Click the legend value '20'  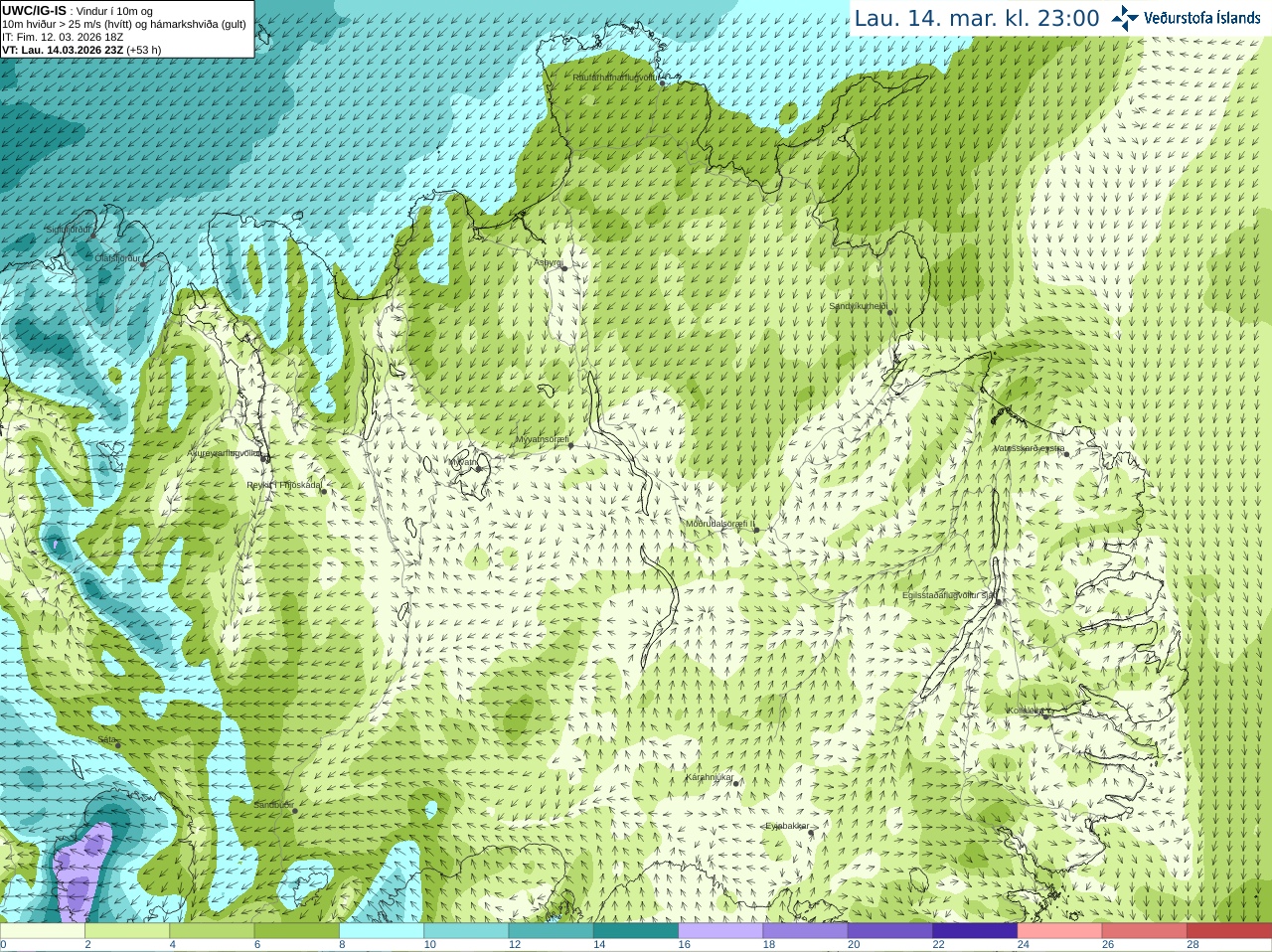coord(854,945)
